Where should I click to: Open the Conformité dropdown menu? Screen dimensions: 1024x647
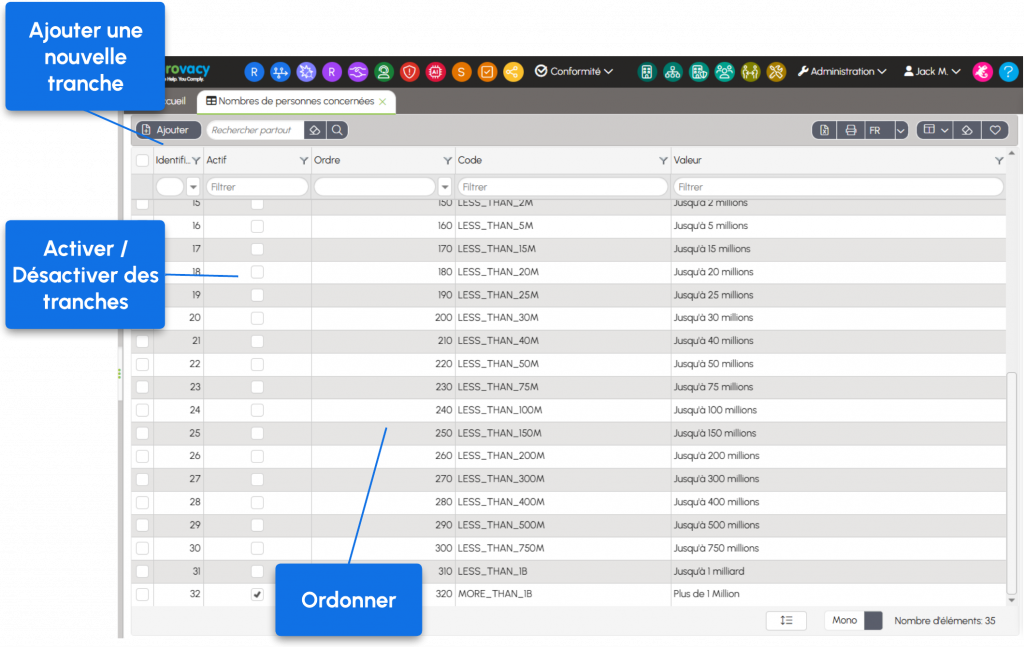[573, 71]
